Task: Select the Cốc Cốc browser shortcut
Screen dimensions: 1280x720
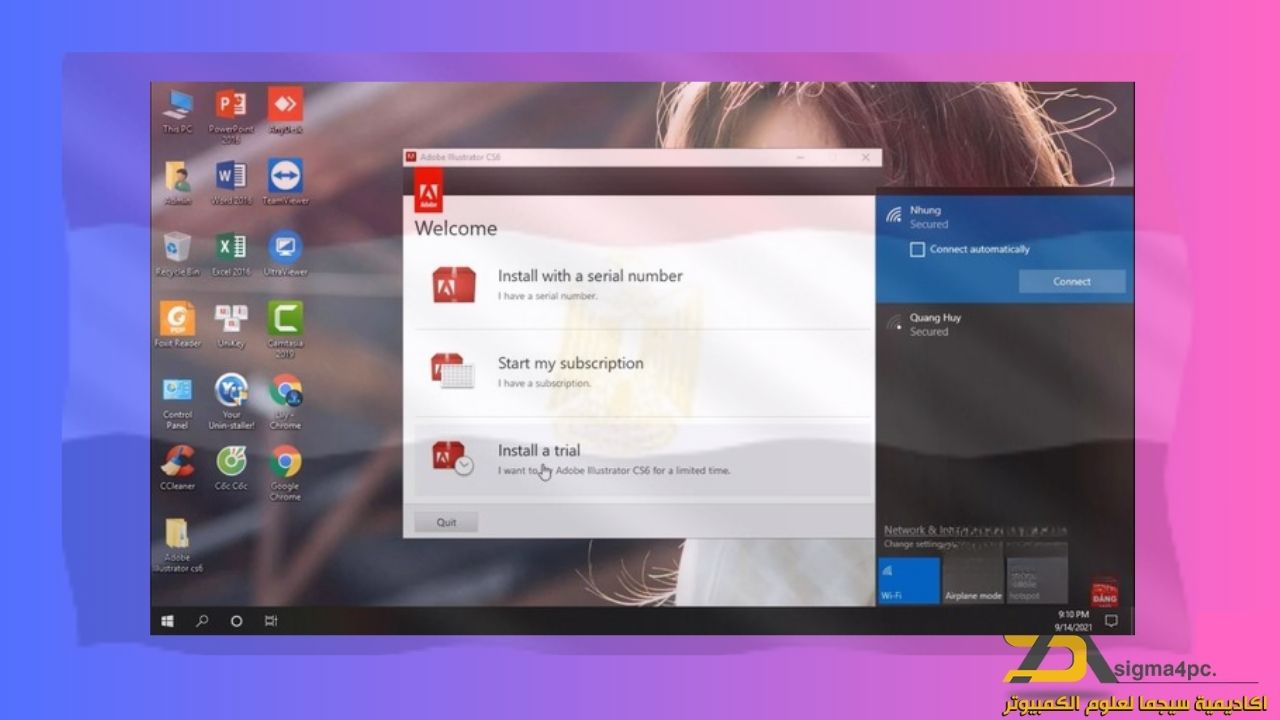Action: click(x=231, y=468)
